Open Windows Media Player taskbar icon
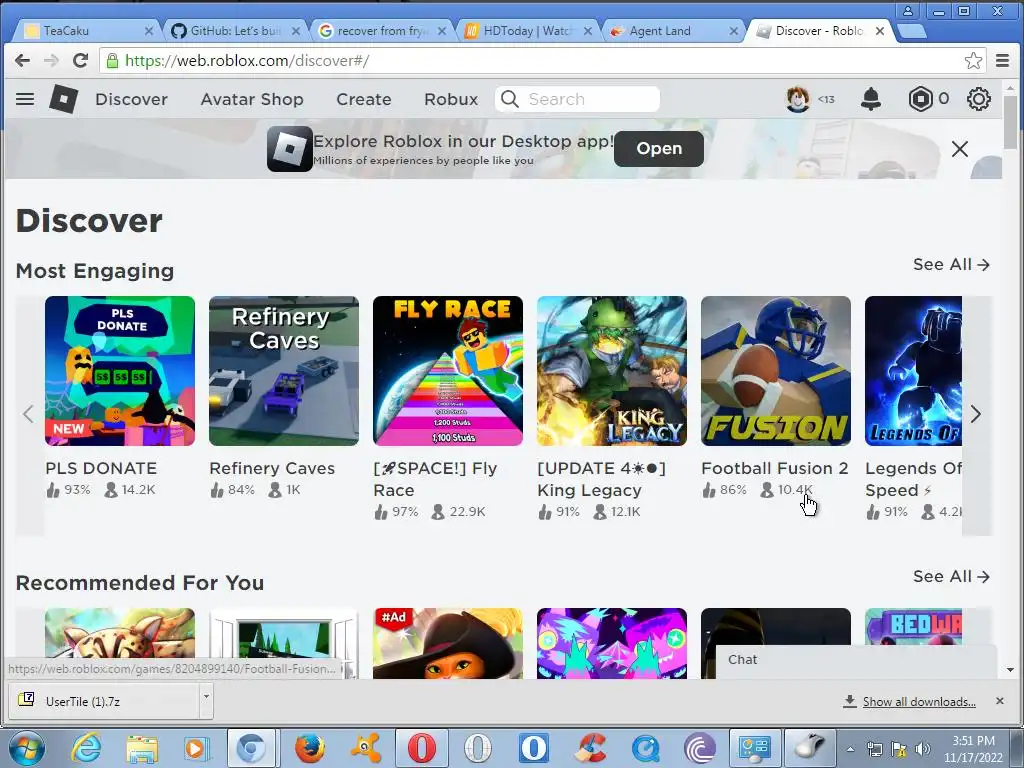 coord(196,748)
